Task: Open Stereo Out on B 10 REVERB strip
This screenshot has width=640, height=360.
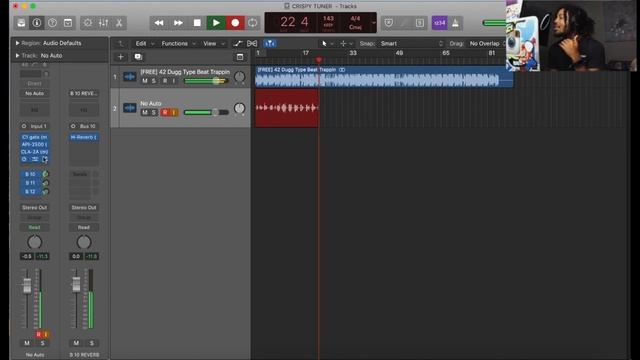Action: point(84,207)
